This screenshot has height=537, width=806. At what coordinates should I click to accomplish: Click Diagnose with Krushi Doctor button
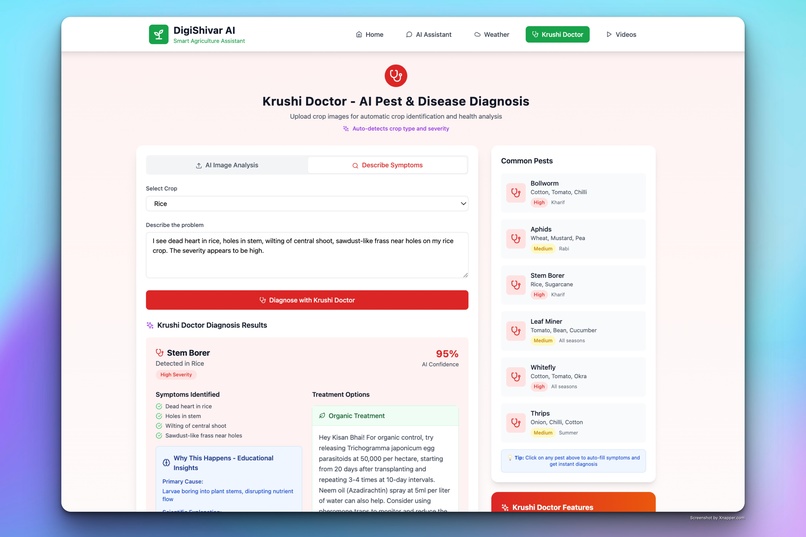pos(307,300)
